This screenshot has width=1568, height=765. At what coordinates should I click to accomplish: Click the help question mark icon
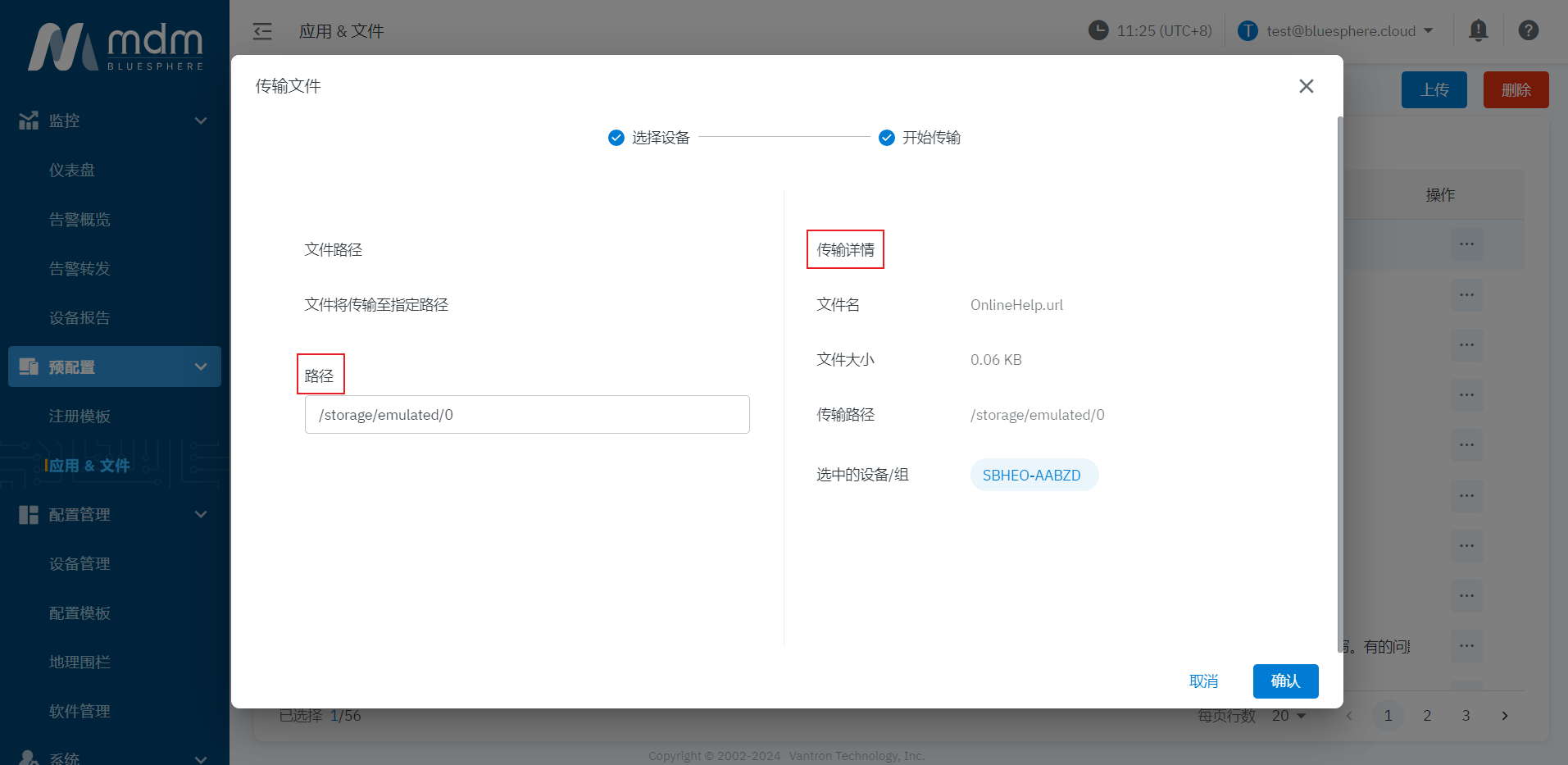point(1528,31)
